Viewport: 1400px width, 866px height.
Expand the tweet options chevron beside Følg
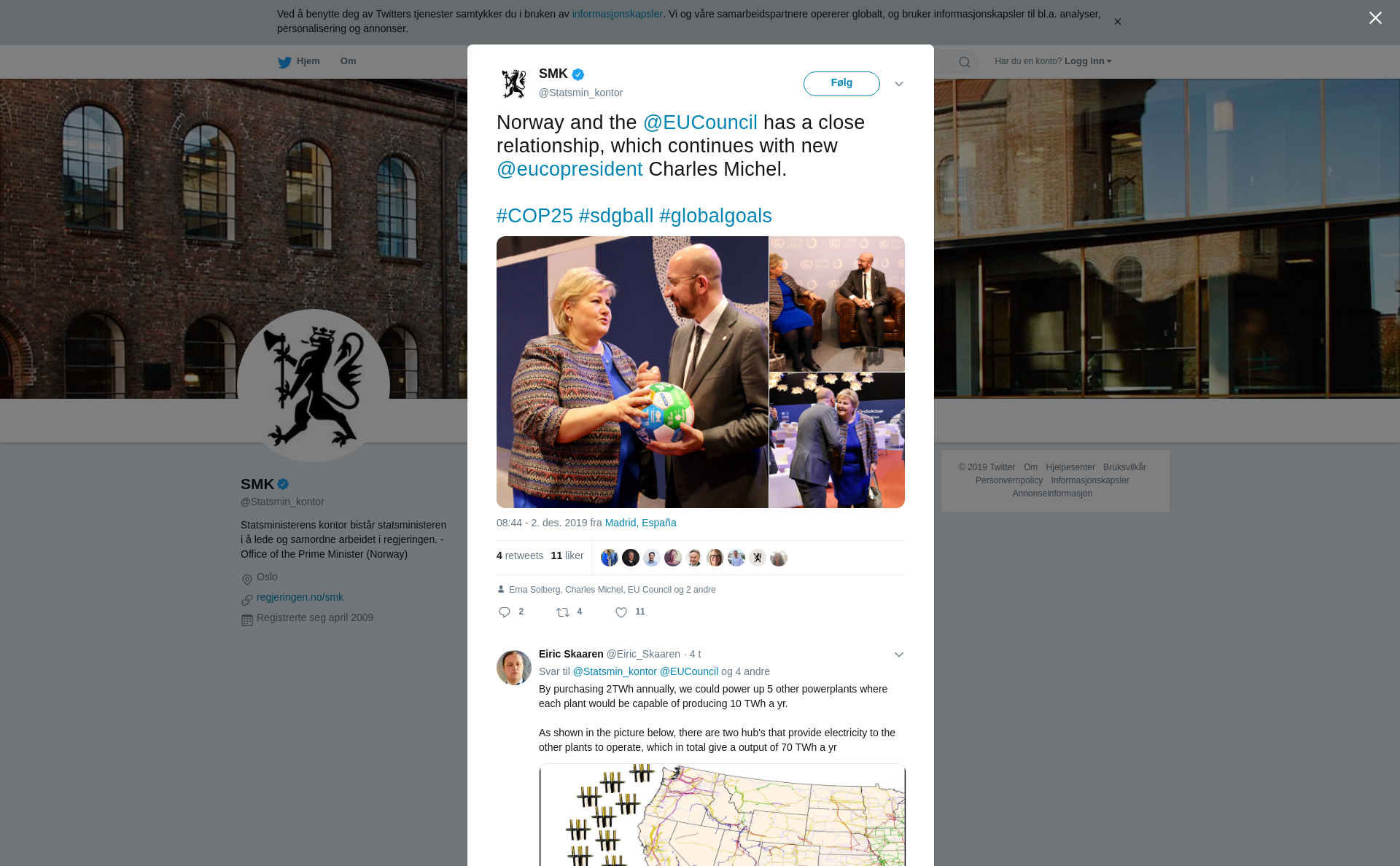tap(899, 84)
